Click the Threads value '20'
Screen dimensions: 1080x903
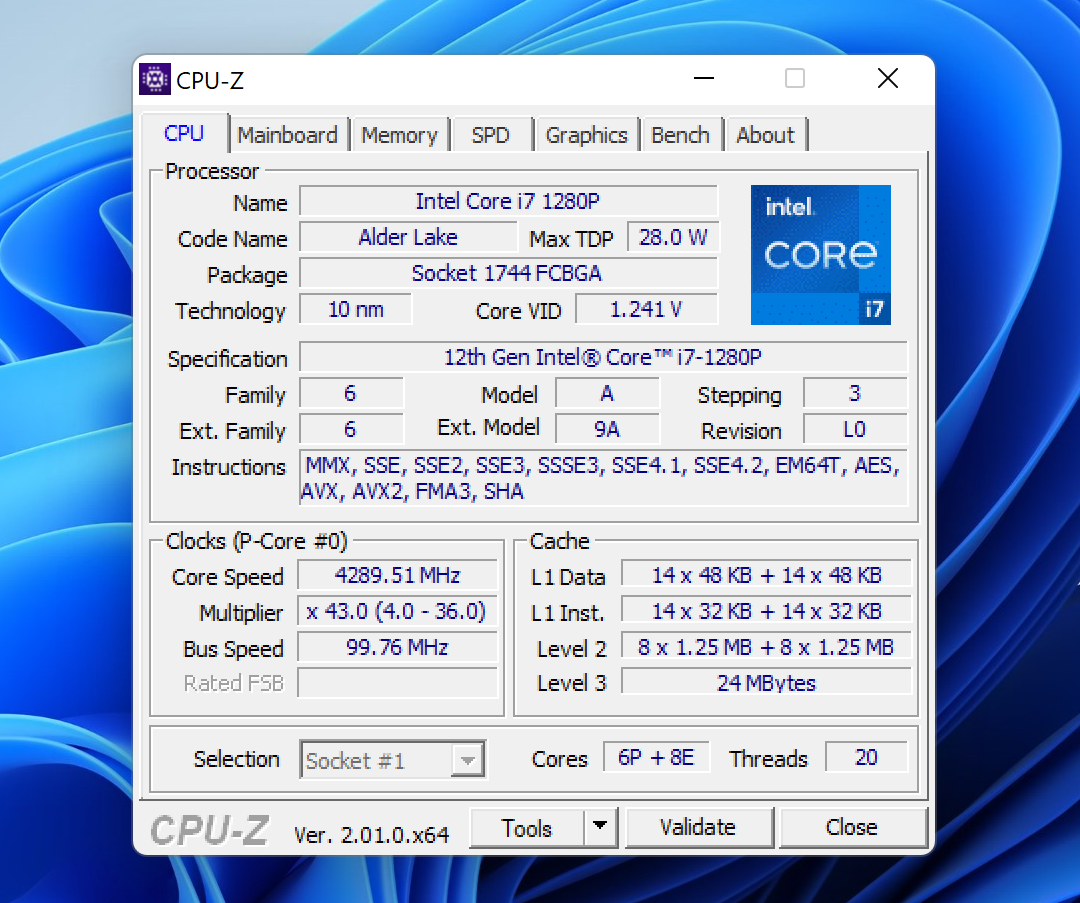866,758
